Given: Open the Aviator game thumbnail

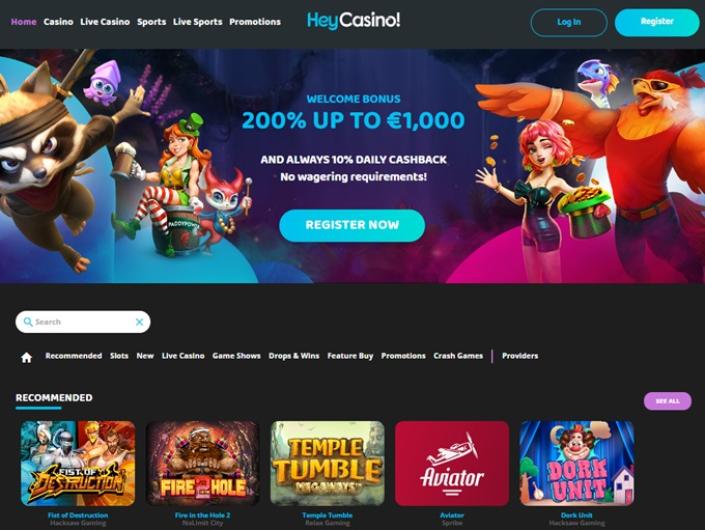Looking at the screenshot, I should pos(452,463).
